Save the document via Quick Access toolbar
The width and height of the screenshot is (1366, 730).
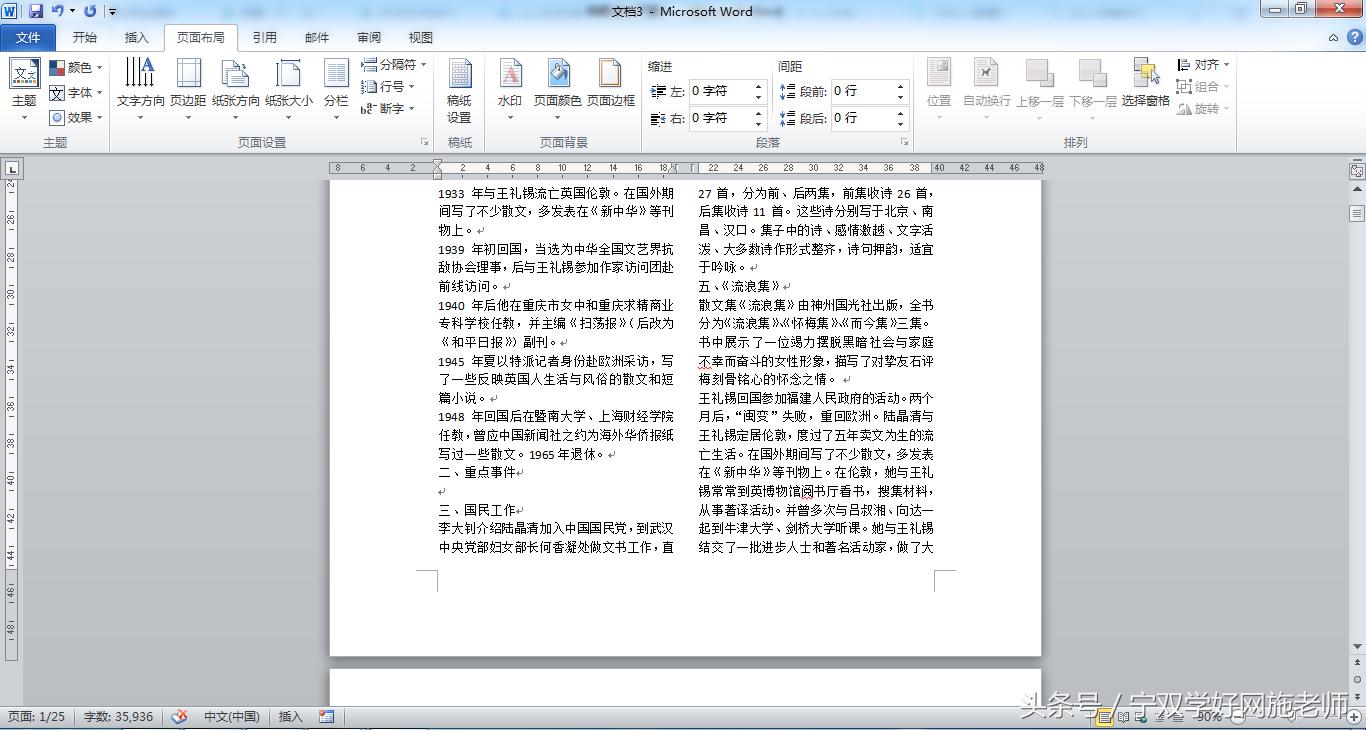(36, 11)
